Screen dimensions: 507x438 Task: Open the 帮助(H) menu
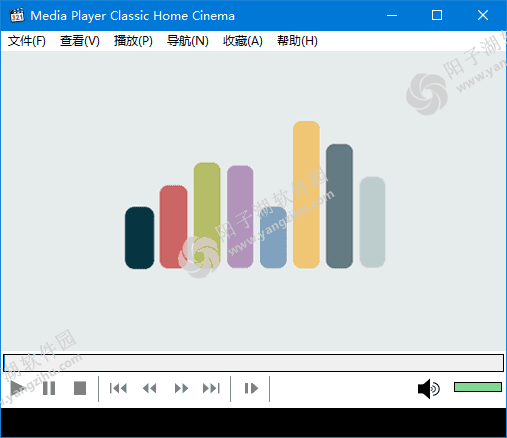pyautogui.click(x=297, y=41)
